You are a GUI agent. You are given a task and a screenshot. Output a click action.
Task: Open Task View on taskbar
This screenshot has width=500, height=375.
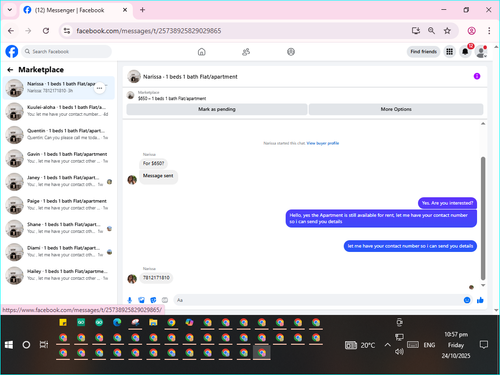(44, 345)
